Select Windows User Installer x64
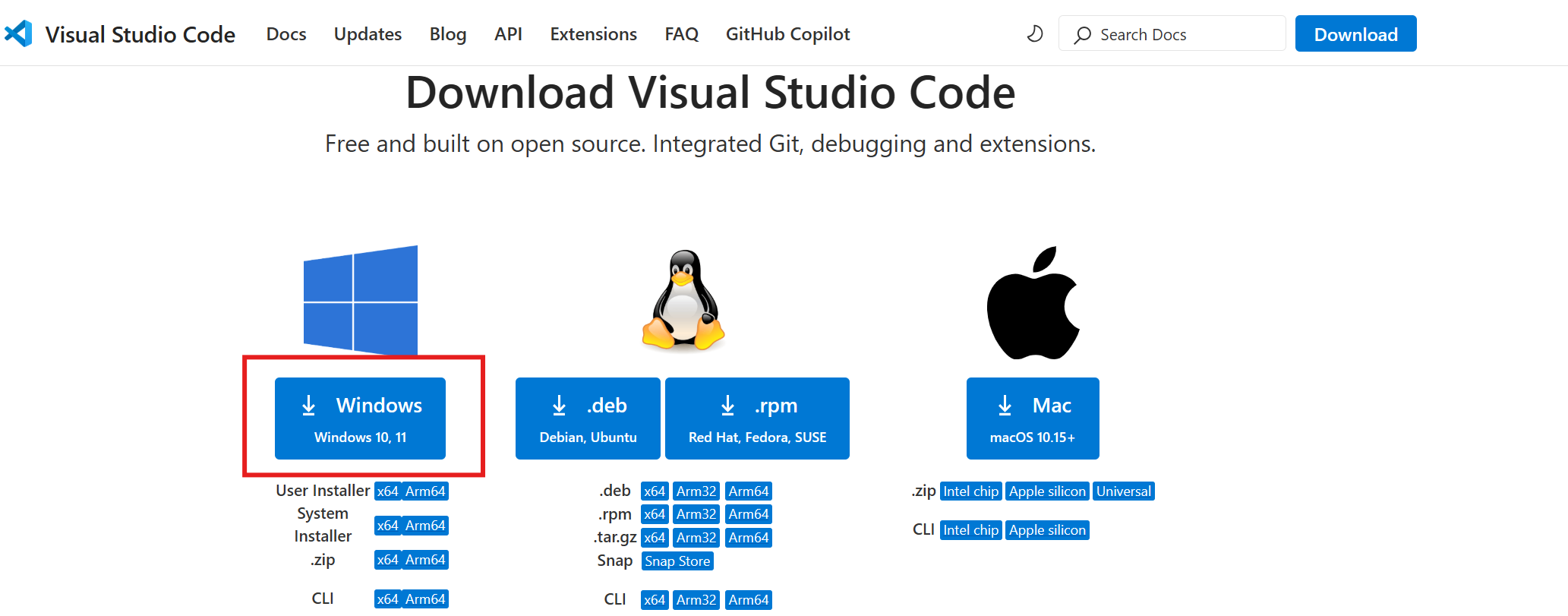The height and width of the screenshot is (616, 1568). click(387, 491)
